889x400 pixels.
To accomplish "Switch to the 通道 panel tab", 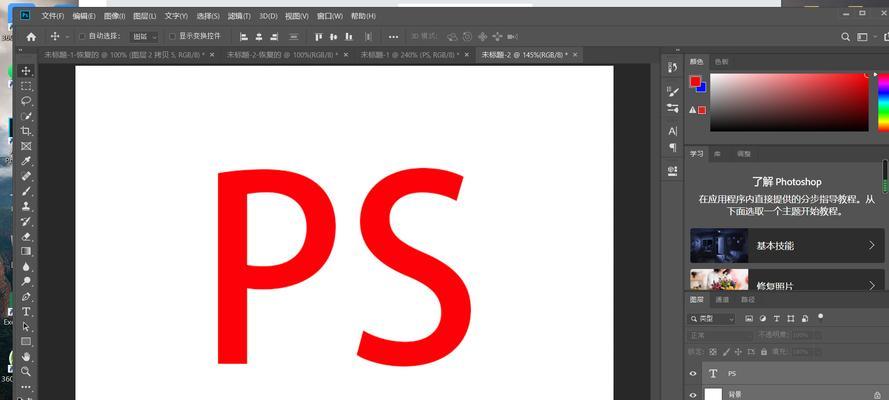I will pos(722,300).
